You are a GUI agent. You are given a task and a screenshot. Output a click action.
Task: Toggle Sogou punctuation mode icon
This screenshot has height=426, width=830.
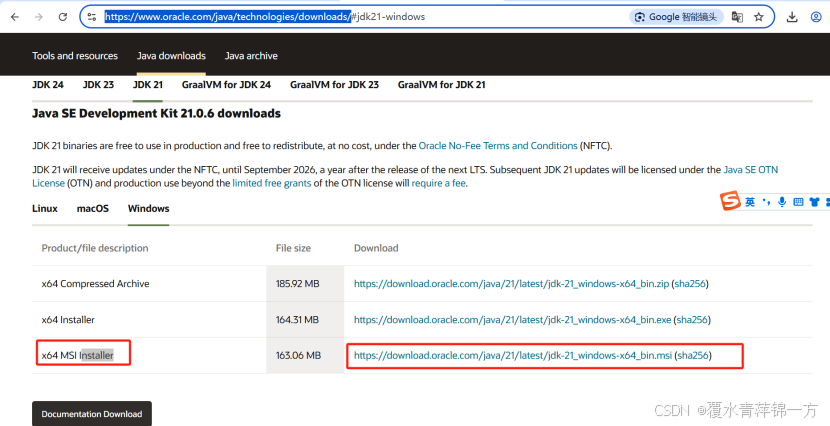(x=766, y=202)
